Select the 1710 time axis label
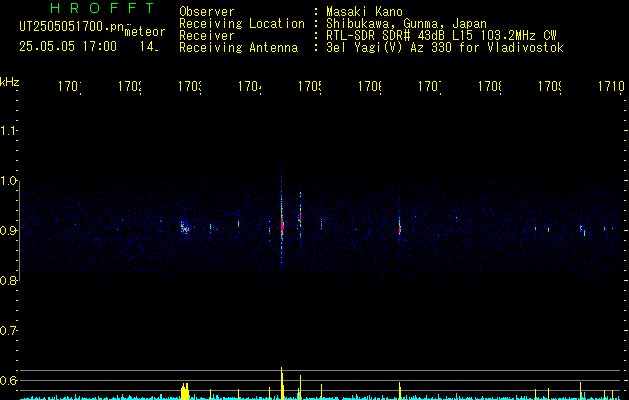This screenshot has height=400, width=629. pos(611,86)
